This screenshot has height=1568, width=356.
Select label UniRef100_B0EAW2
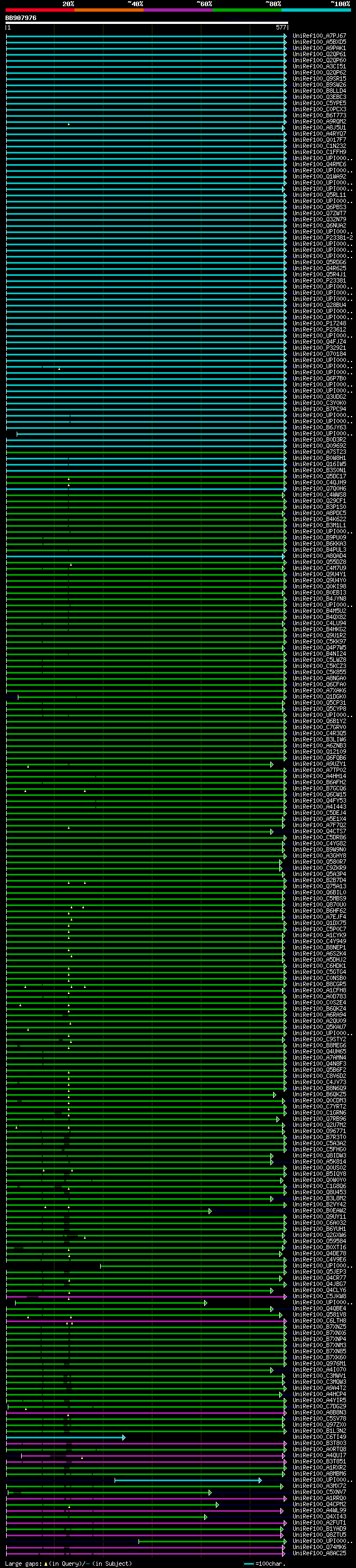(x=319, y=1211)
